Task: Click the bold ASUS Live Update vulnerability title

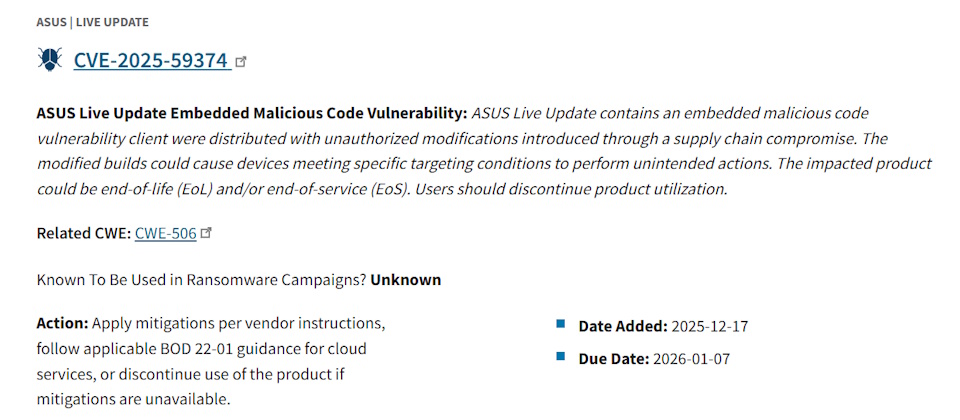Action: tap(251, 113)
